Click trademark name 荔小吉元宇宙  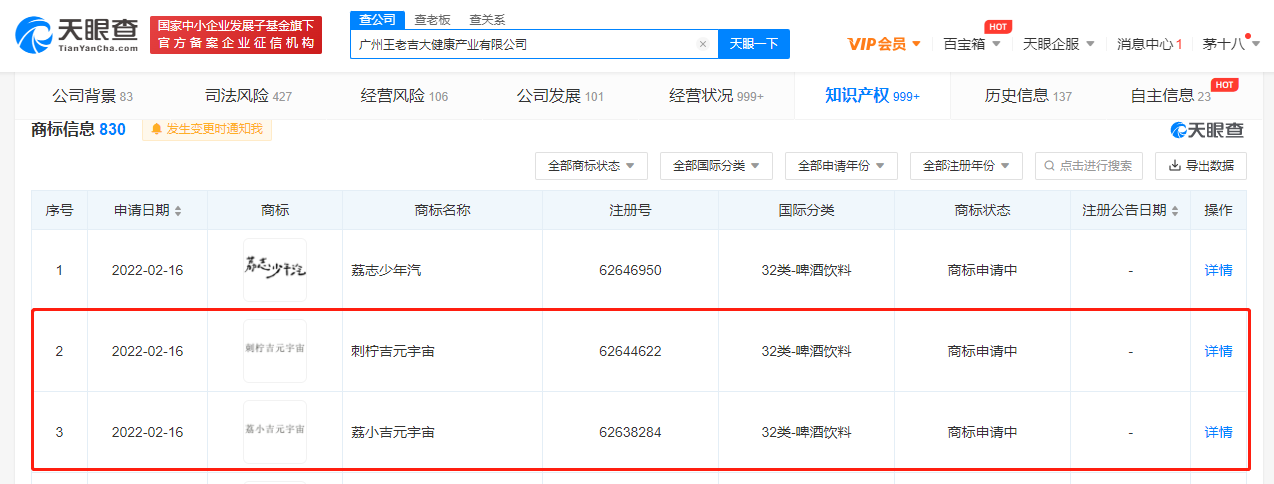tap(393, 432)
